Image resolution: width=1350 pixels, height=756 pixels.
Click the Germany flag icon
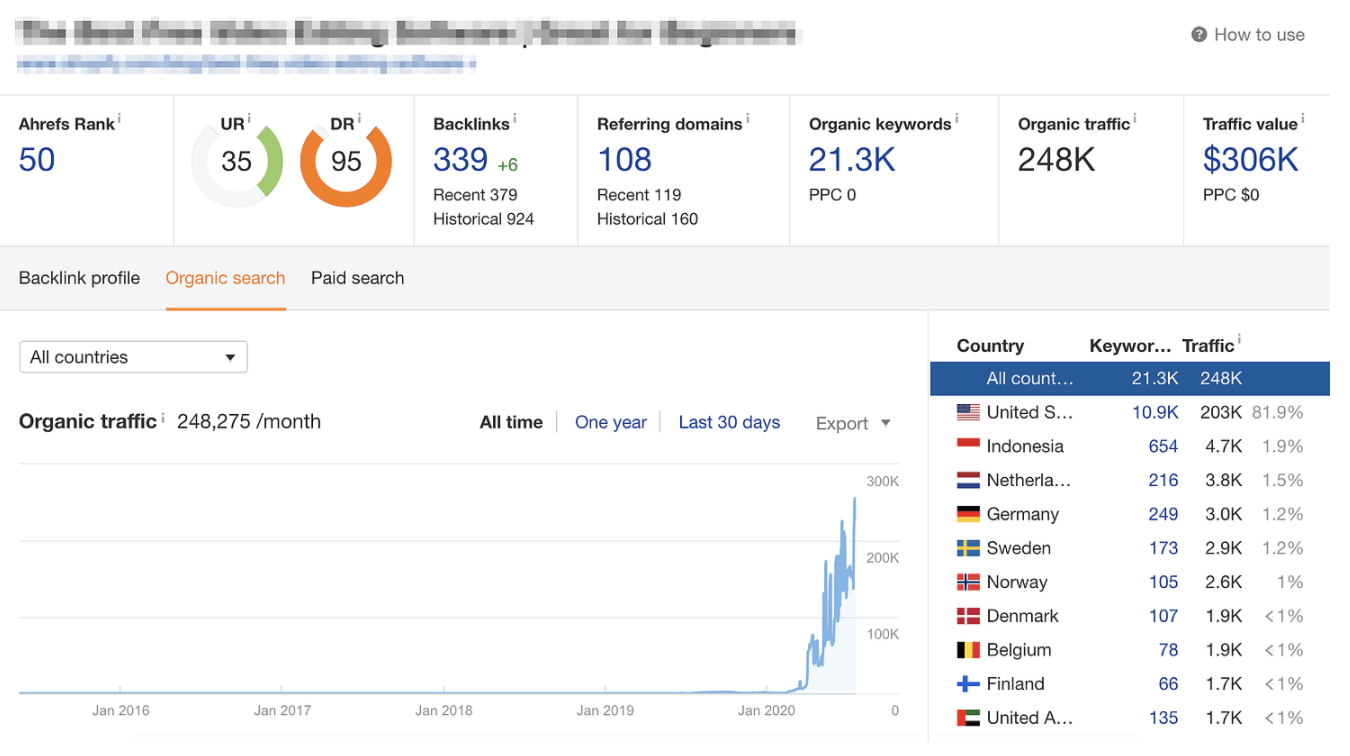968,514
